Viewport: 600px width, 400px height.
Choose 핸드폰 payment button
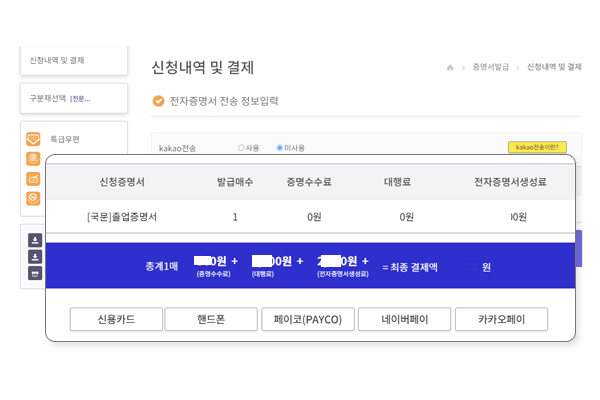pos(211,319)
